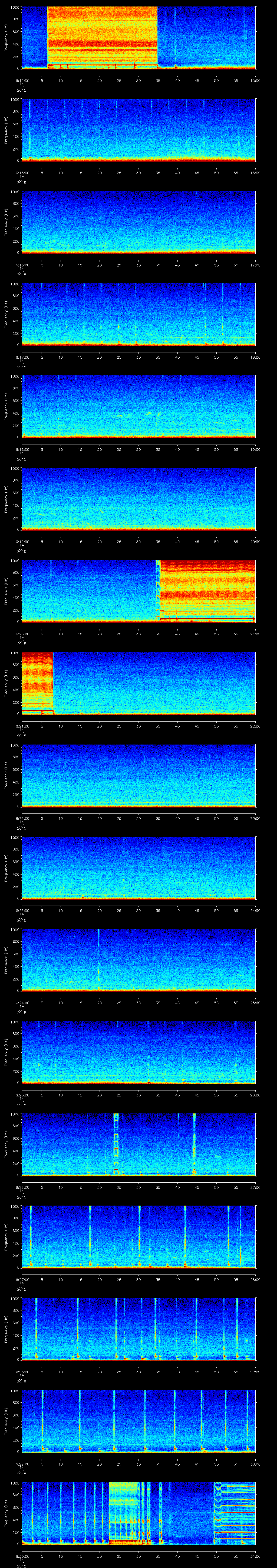Viewport: 277px width, 1568px height.
Task: Click the "6:18:00" start time label
Action: 22,449
